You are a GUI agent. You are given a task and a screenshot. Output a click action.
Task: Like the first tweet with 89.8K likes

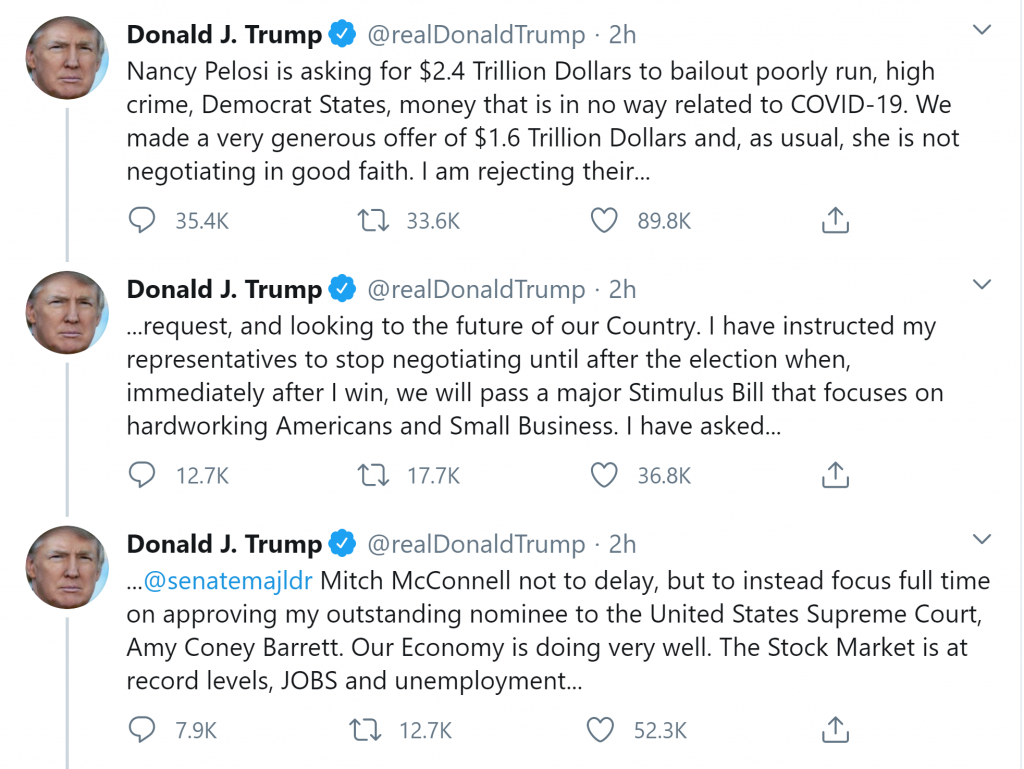604,220
